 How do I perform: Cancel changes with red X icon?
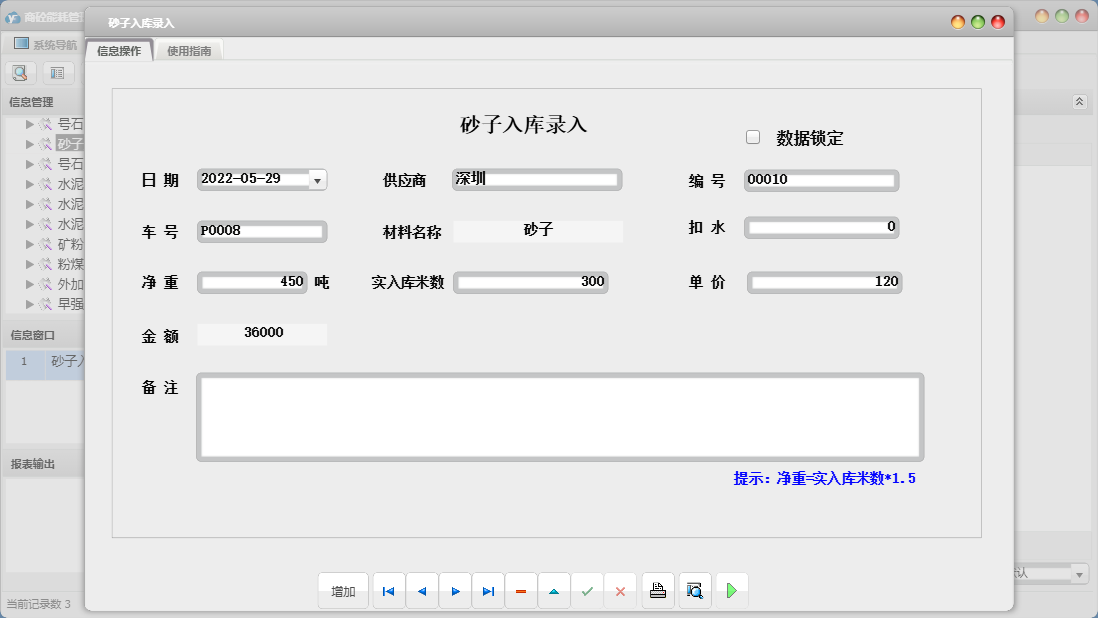pyautogui.click(x=620, y=590)
